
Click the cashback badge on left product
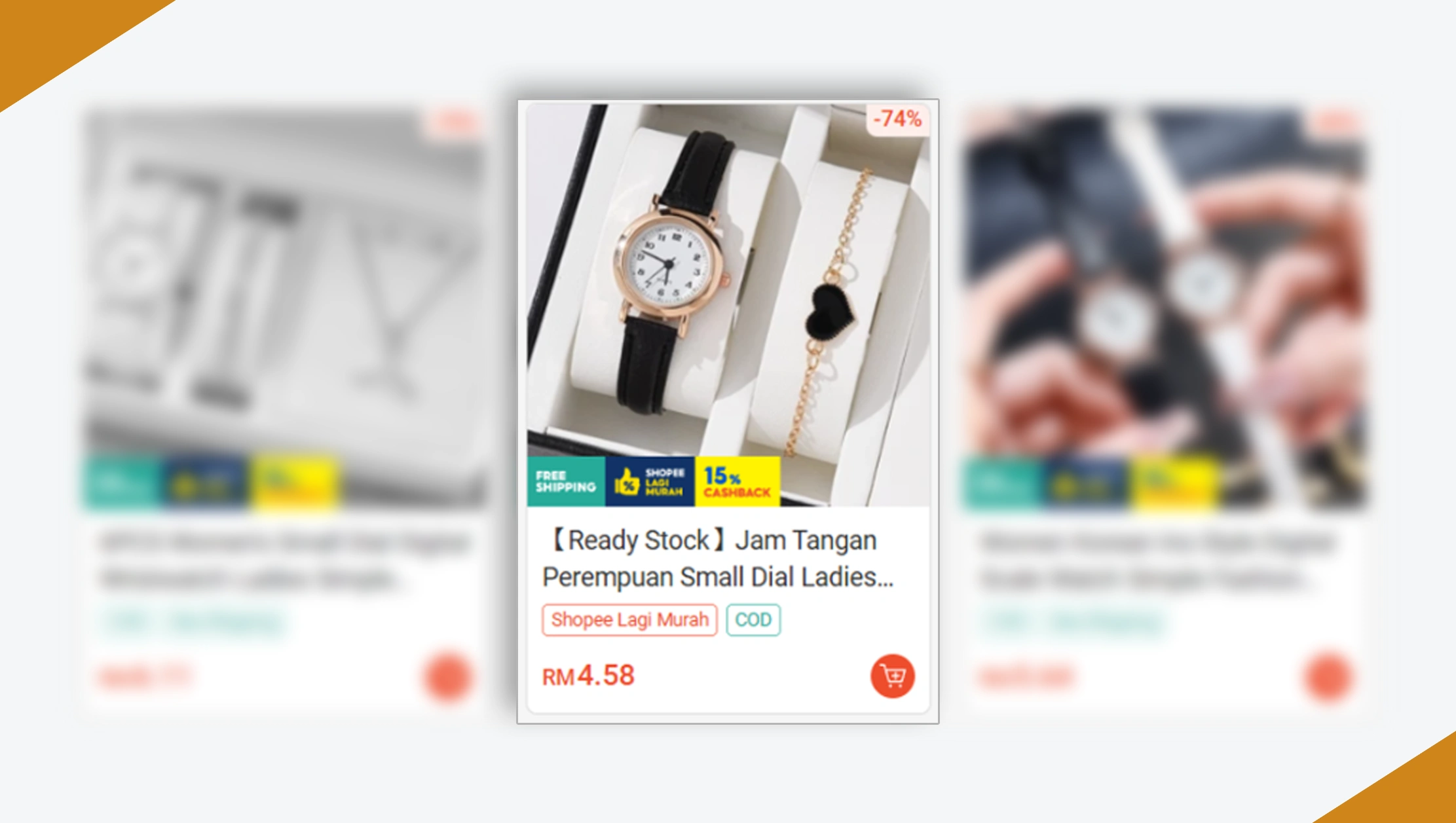click(295, 483)
